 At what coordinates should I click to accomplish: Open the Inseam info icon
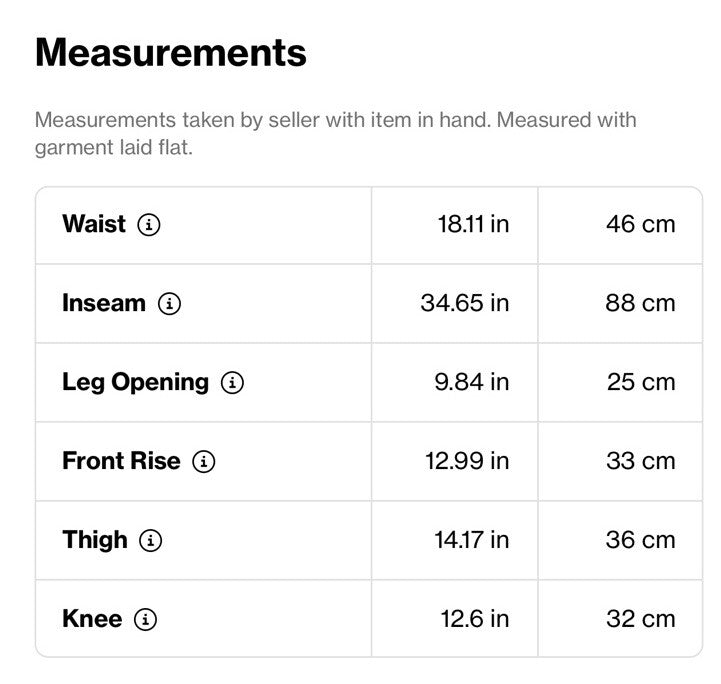[x=170, y=304]
